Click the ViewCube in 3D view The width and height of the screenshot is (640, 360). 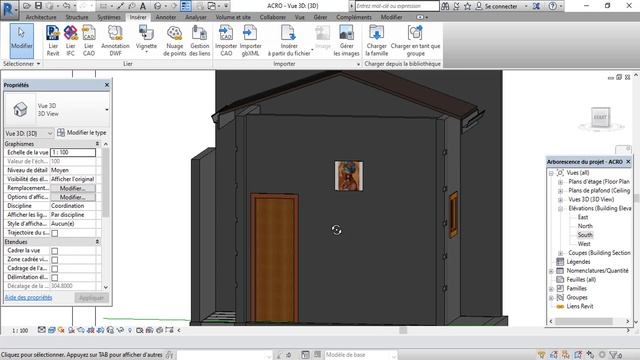(x=600, y=118)
